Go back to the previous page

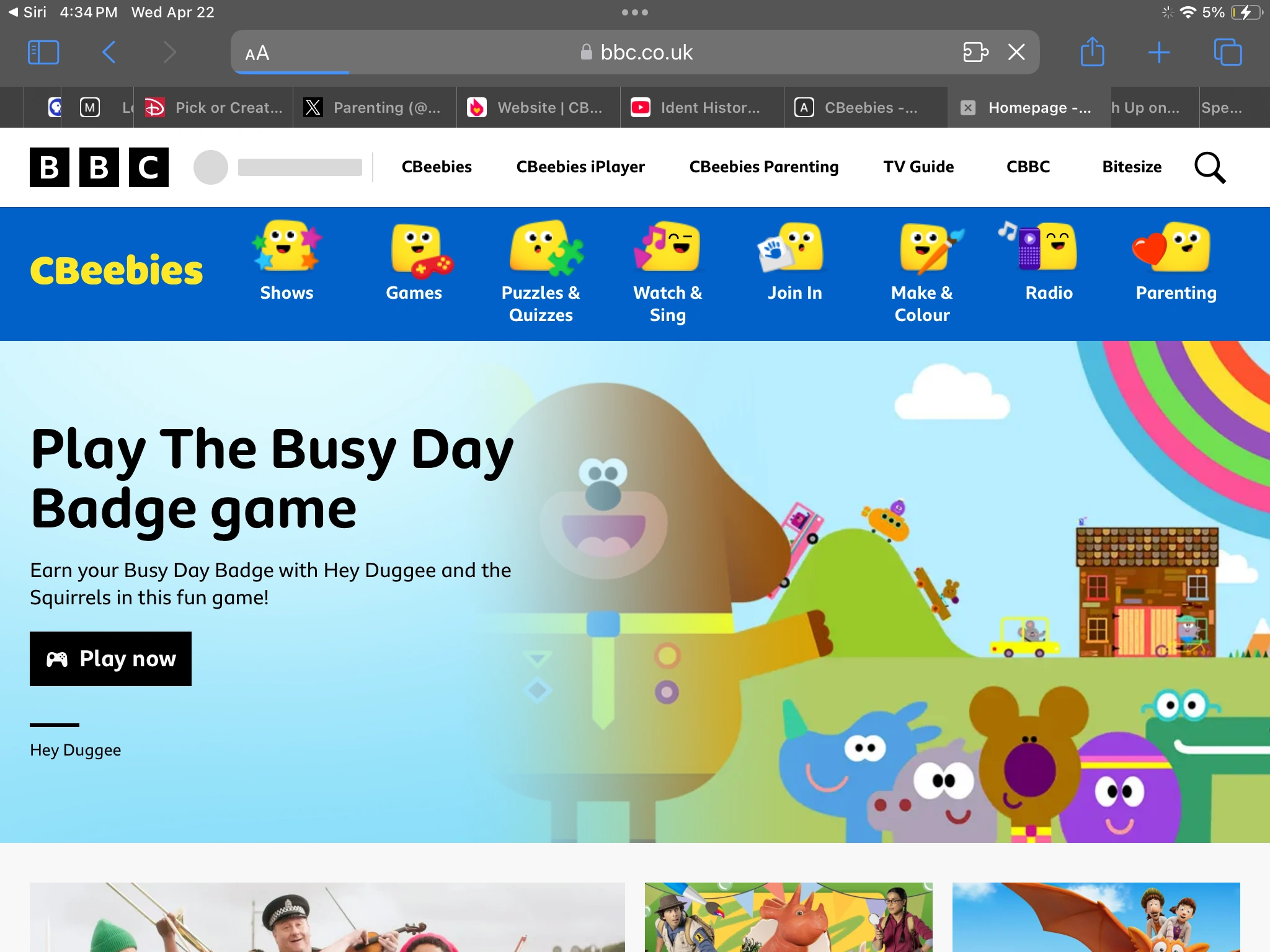coord(109,52)
